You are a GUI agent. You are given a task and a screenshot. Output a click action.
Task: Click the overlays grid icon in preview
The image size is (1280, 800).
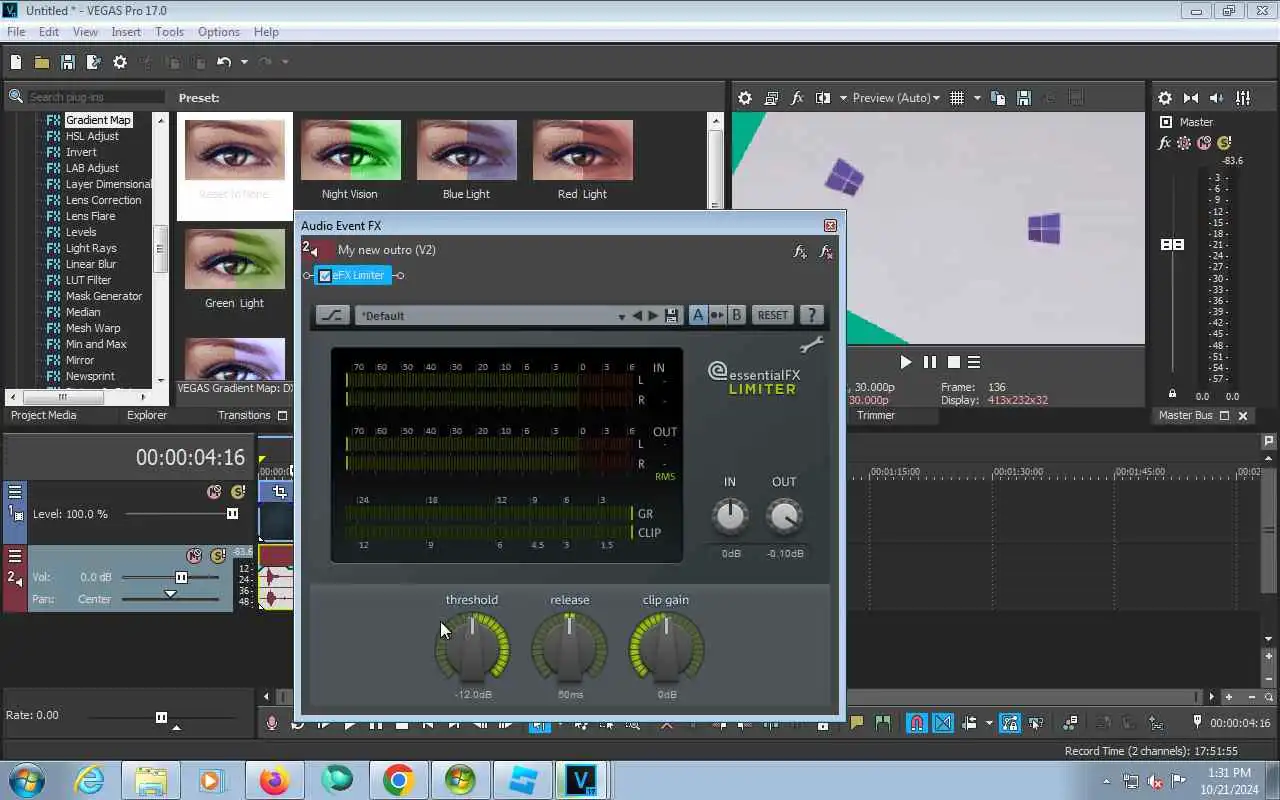pos(957,98)
